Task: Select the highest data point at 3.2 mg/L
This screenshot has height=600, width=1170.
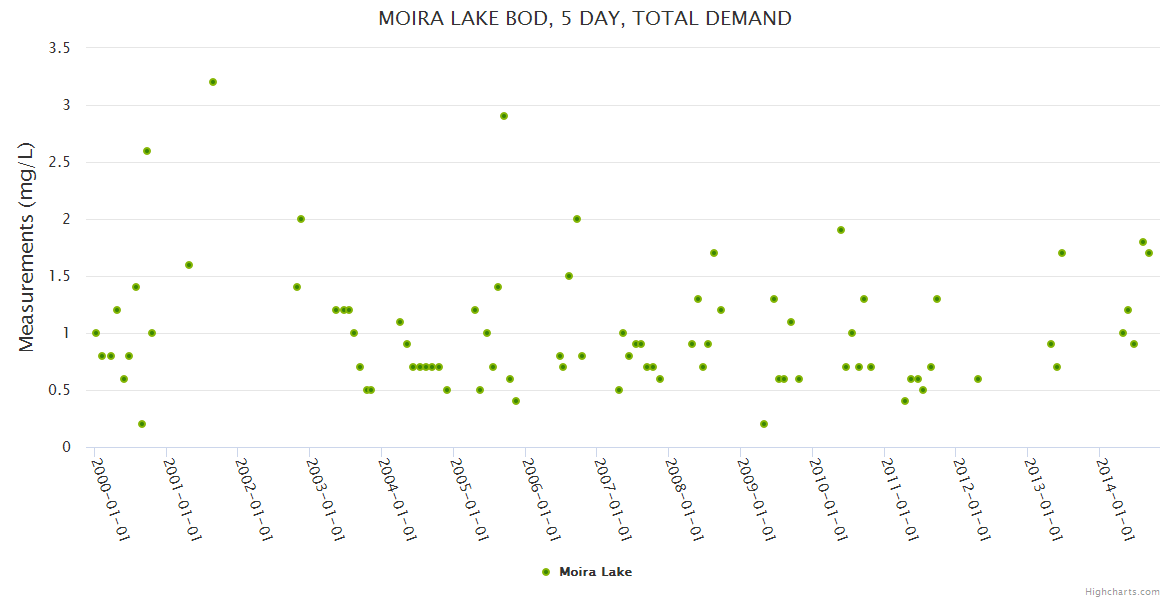Action: pyautogui.click(x=213, y=82)
